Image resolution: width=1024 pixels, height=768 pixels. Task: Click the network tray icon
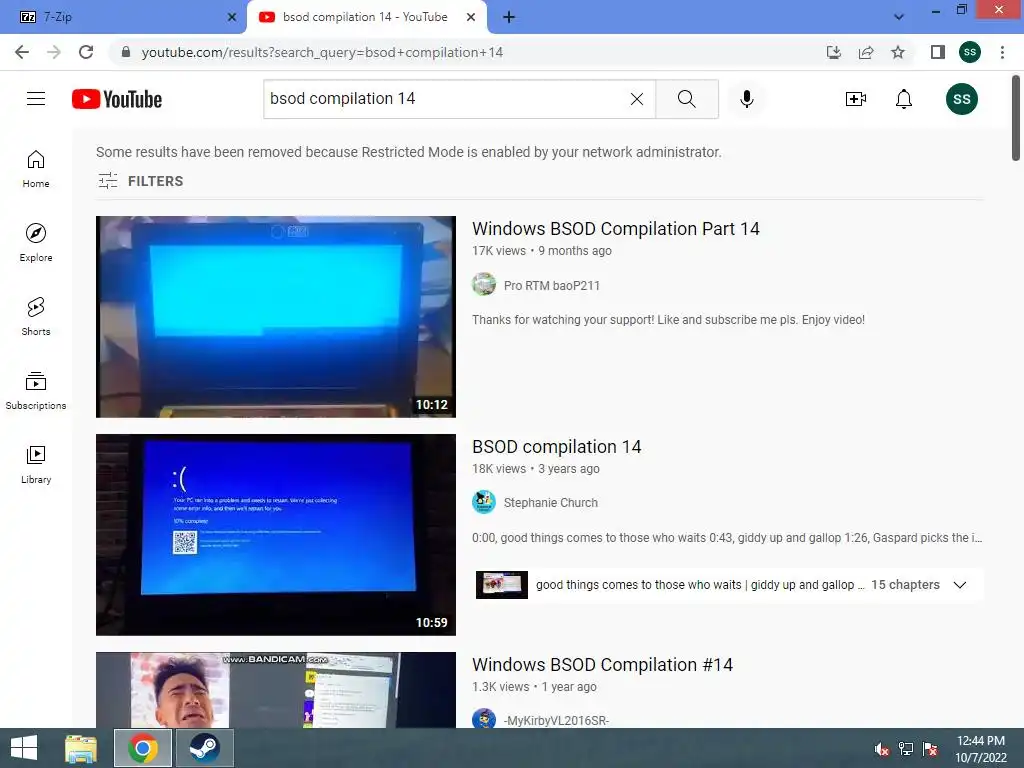[906, 748]
